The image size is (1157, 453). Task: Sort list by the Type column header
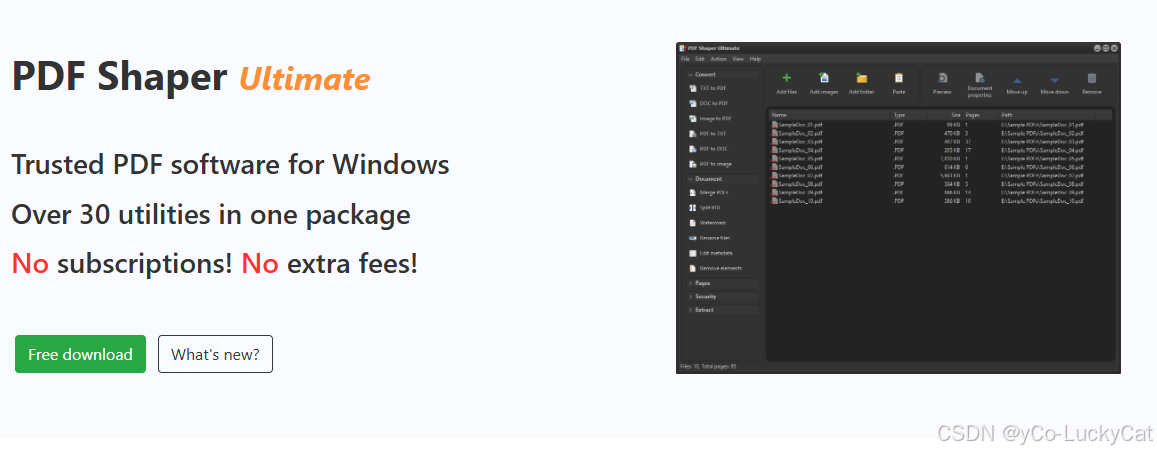pyautogui.click(x=908, y=115)
